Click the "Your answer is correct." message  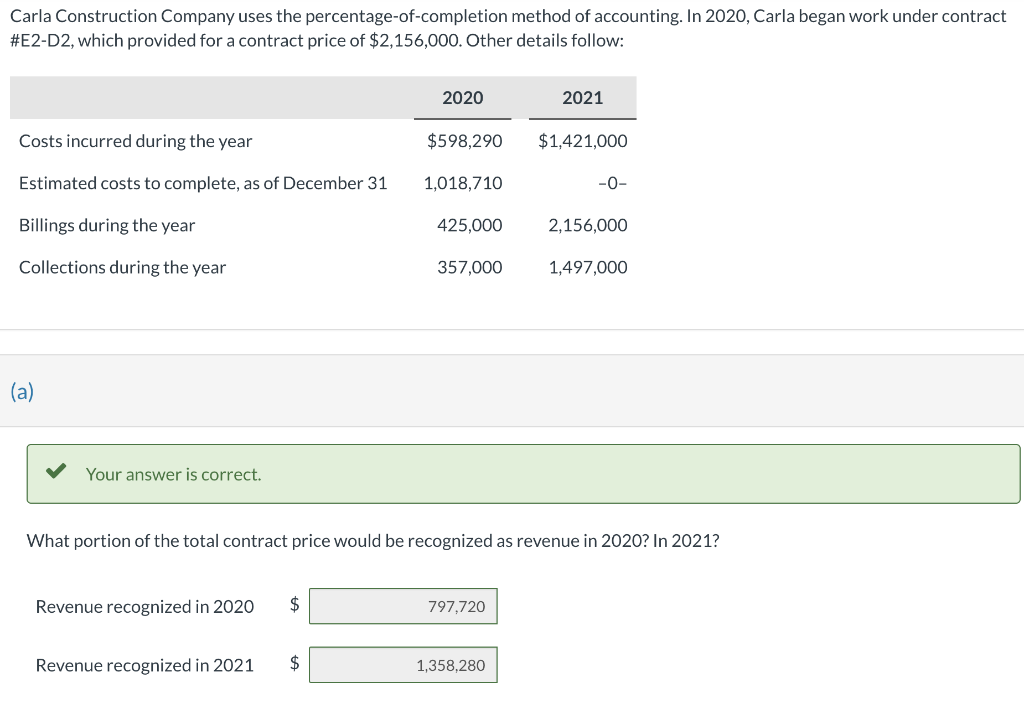173,474
